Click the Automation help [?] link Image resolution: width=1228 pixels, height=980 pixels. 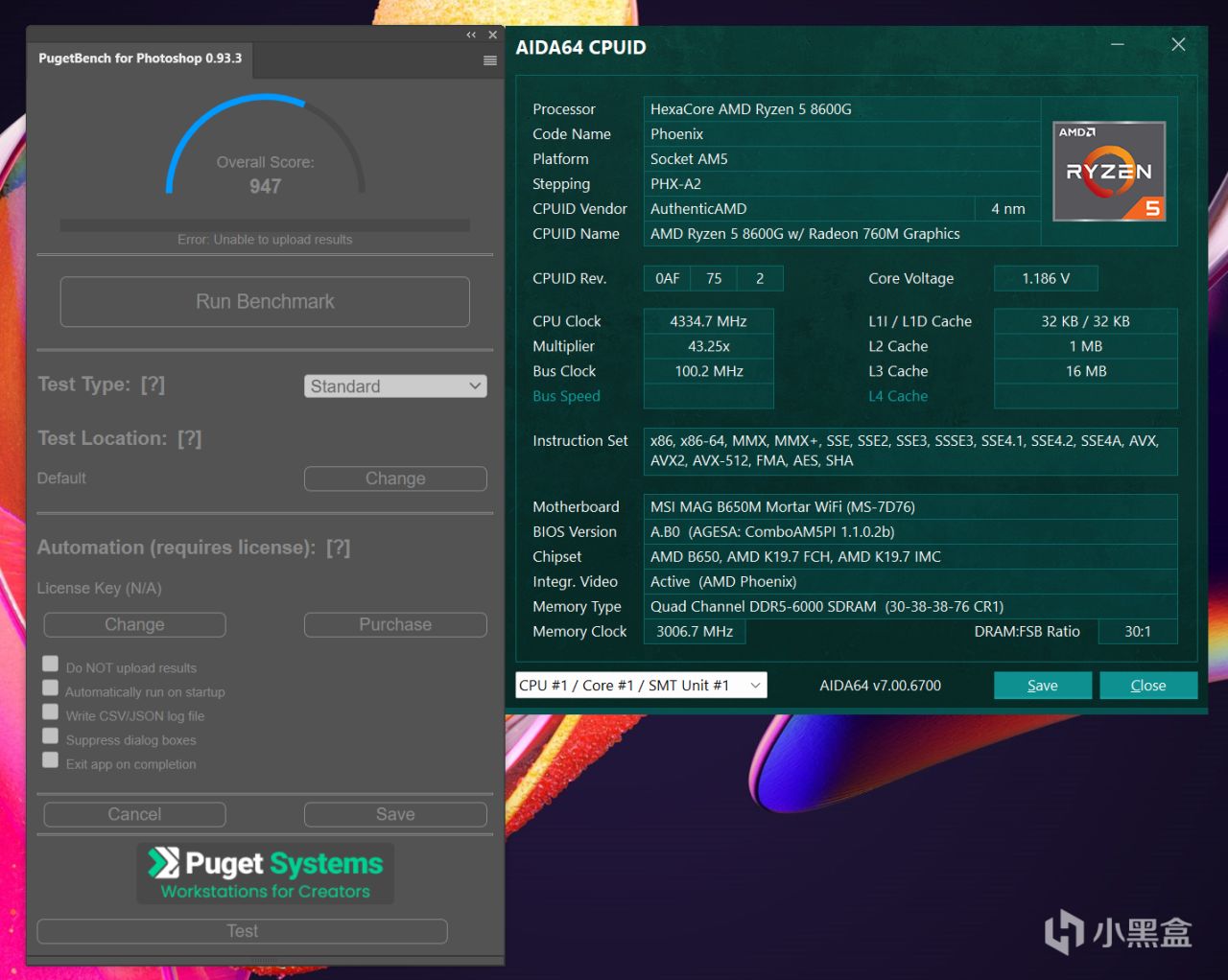click(338, 548)
